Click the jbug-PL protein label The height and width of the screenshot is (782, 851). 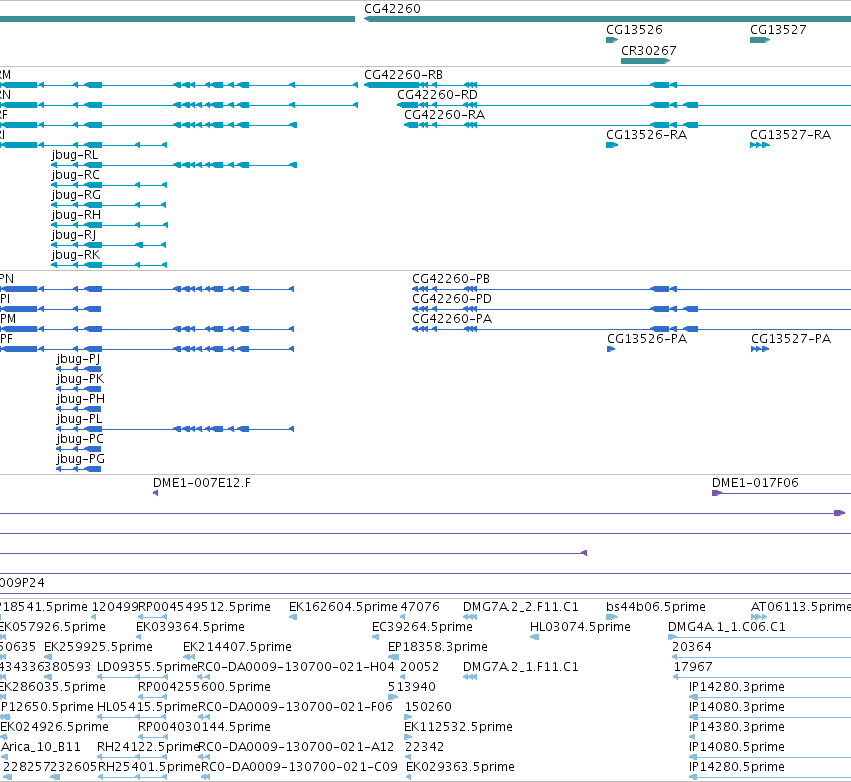pyautogui.click(x=79, y=419)
